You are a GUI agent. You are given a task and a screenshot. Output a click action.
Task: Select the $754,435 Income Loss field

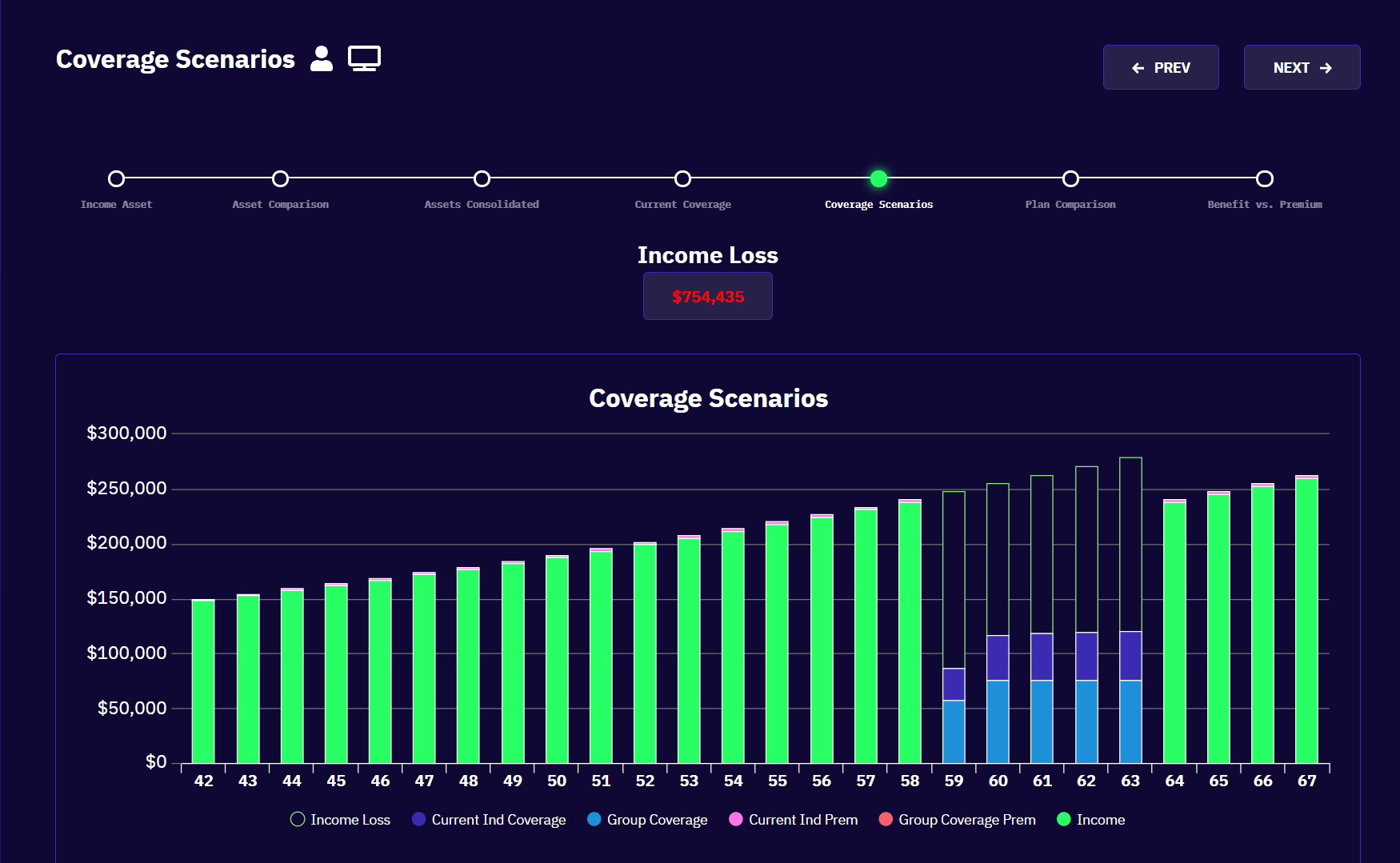coord(707,296)
